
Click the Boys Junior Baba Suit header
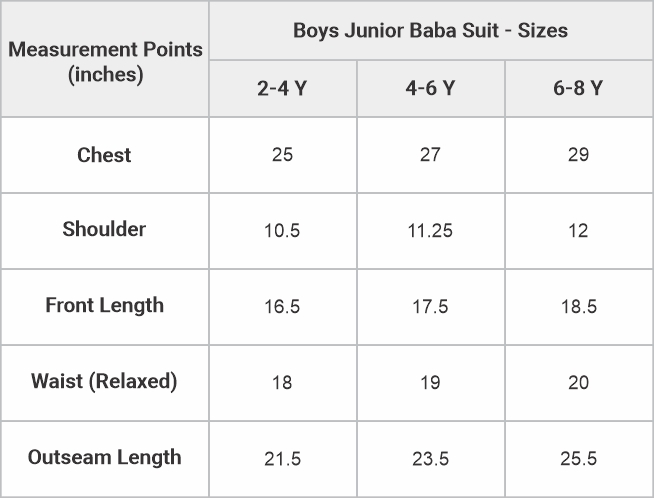[x=430, y=30]
